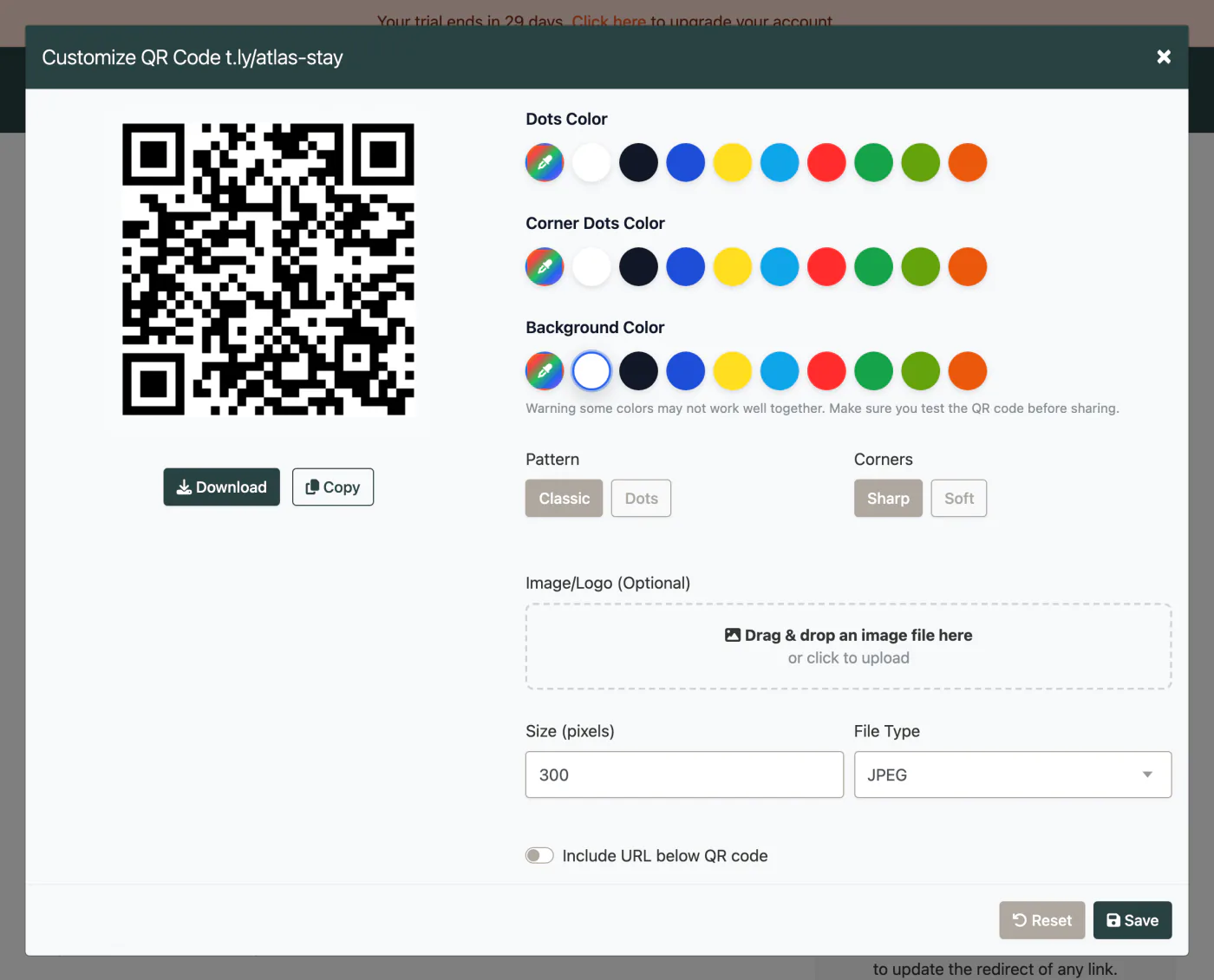Image resolution: width=1214 pixels, height=980 pixels.
Task: Open custom color picker for Background Color
Action: click(545, 371)
